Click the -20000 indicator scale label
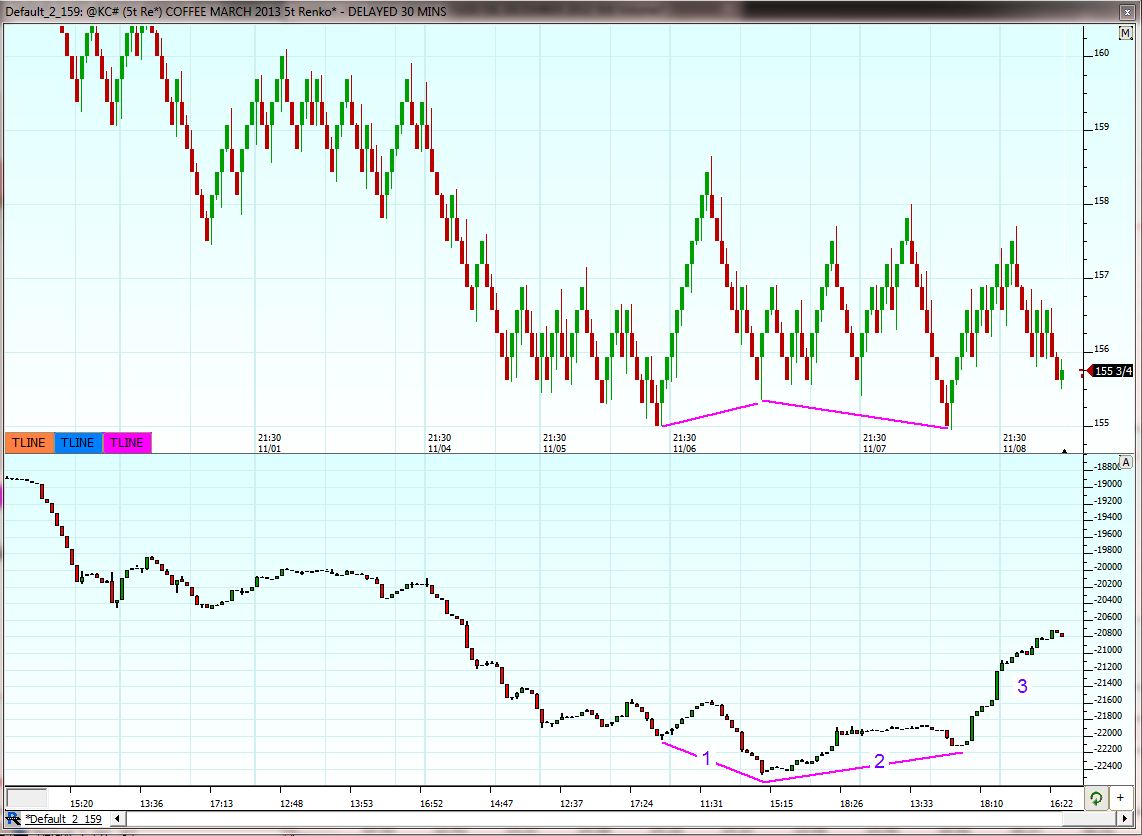Image resolution: width=1142 pixels, height=836 pixels. tap(1108, 567)
